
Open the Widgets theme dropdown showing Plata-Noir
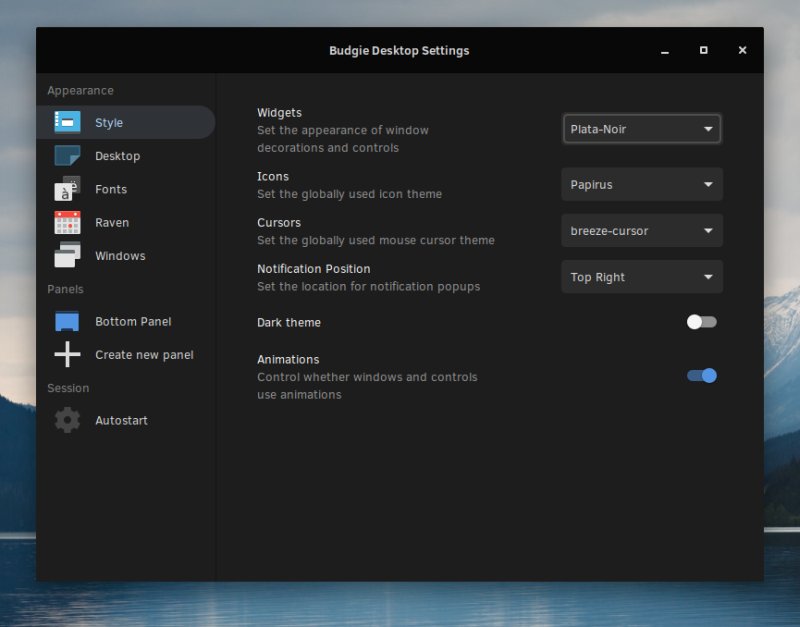tap(641, 128)
